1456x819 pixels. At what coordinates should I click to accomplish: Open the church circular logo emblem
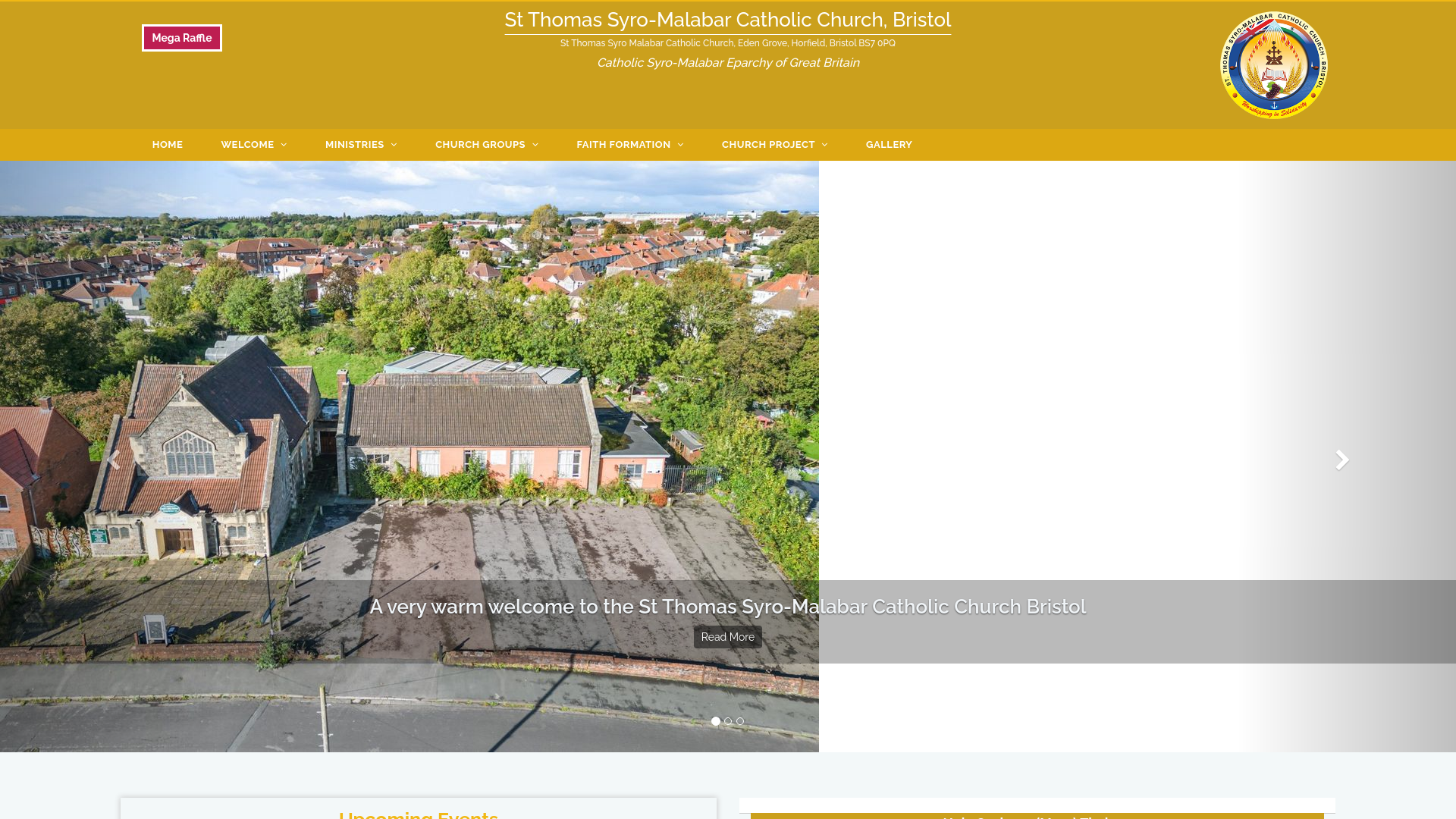coord(1274,65)
